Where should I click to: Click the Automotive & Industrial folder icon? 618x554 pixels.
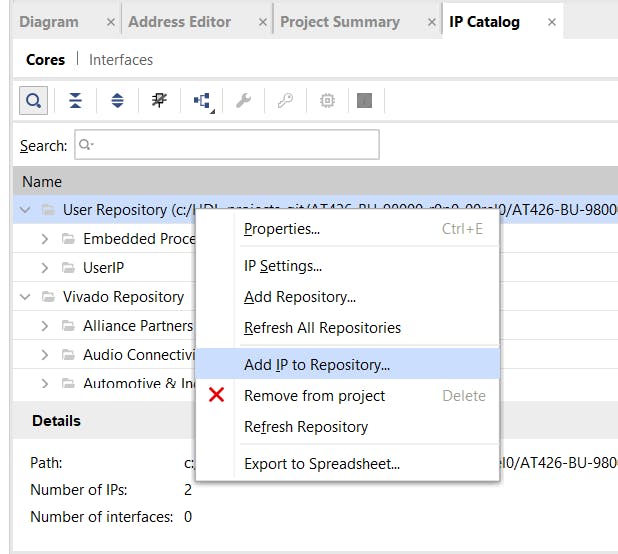[69, 383]
